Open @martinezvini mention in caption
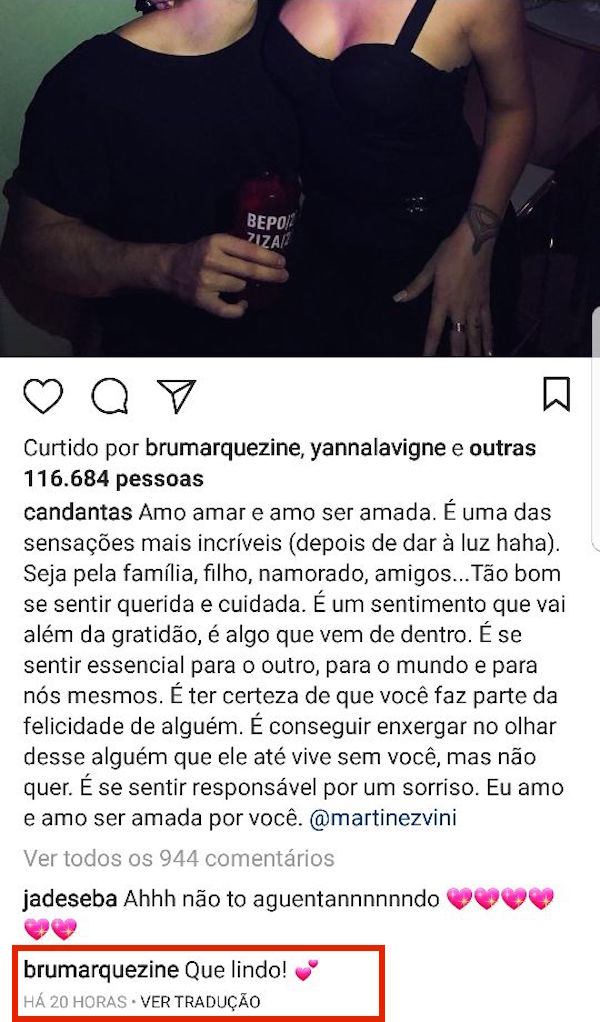 click(x=382, y=818)
